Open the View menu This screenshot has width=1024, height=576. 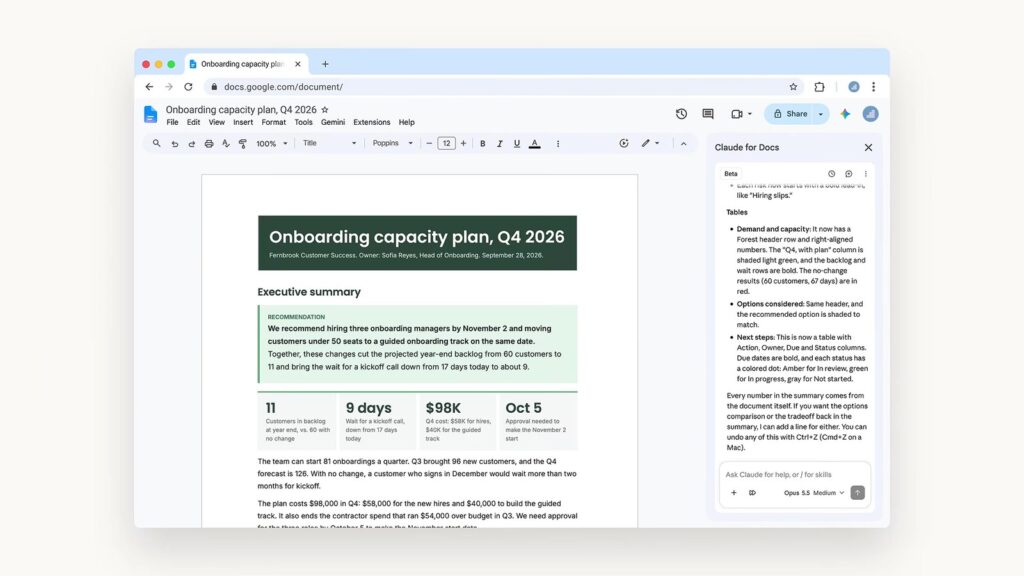pos(216,122)
